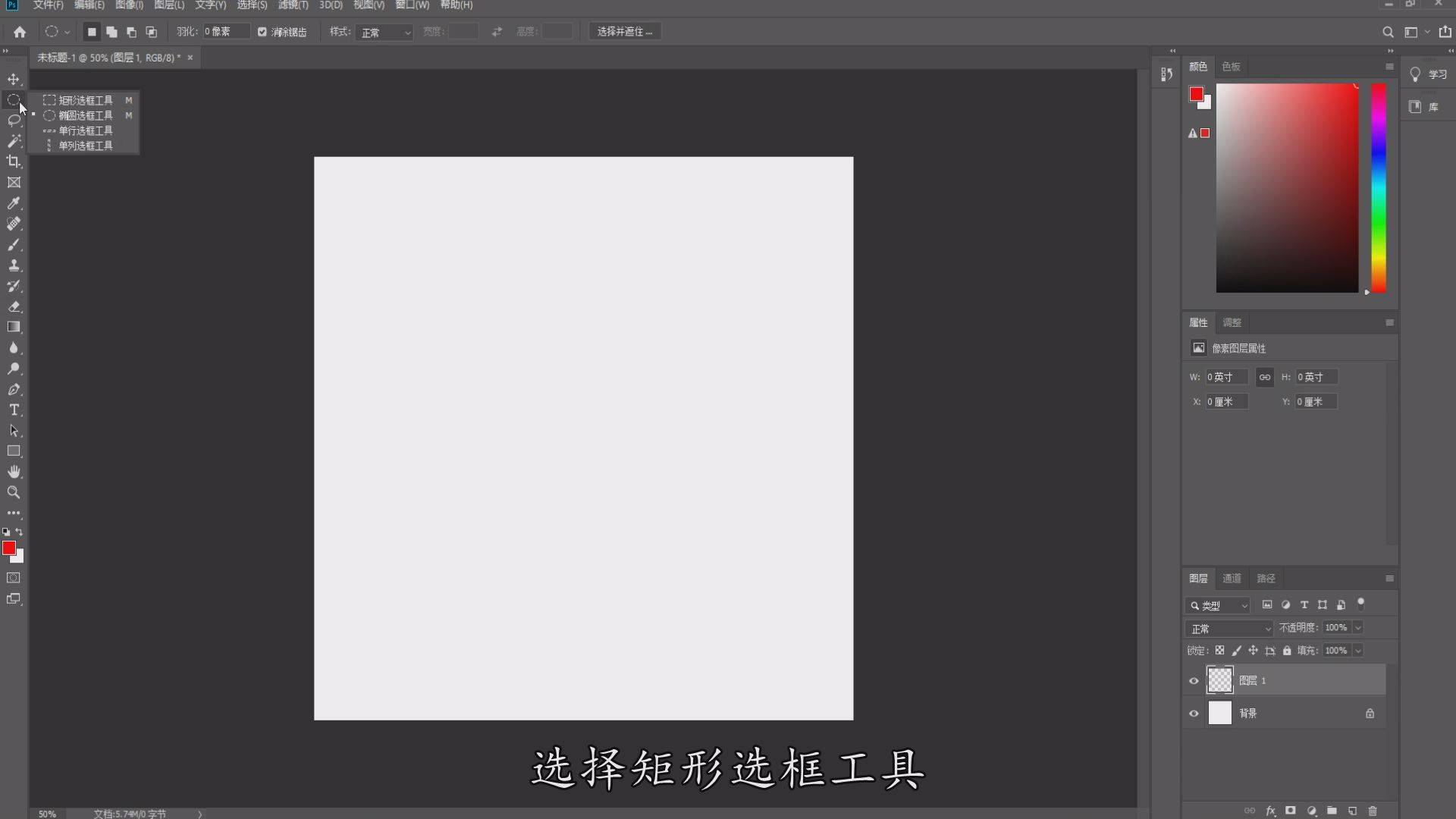Toggle lock transparent pixels
The image size is (1456, 819).
click(1219, 651)
